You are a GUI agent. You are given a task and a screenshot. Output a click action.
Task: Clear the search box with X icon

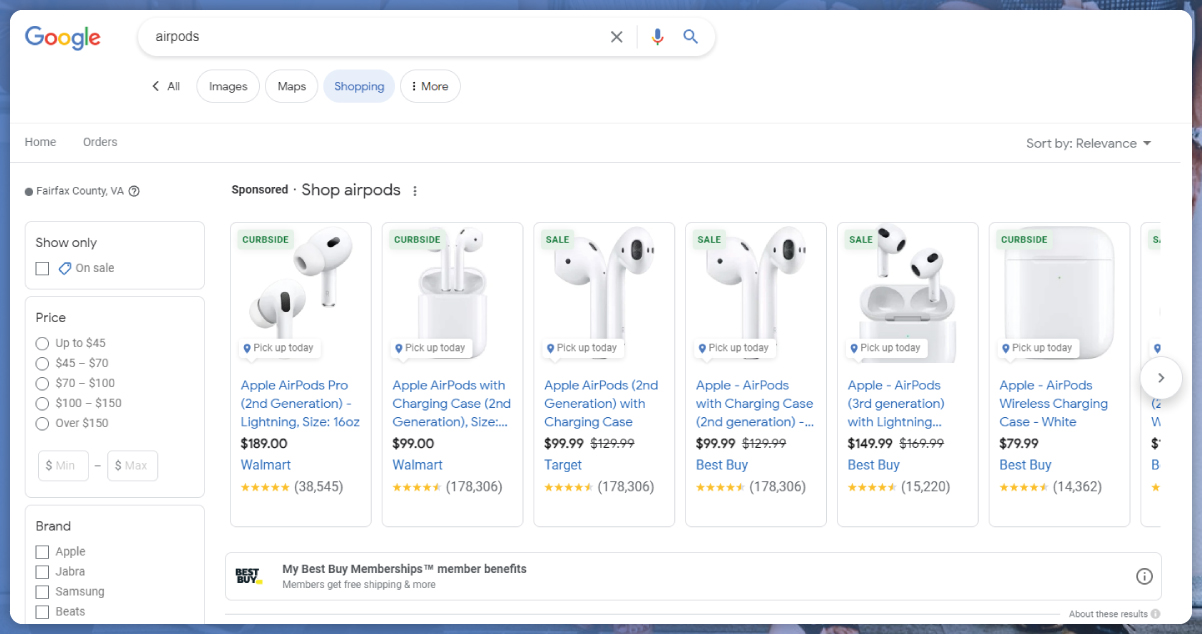pos(616,37)
